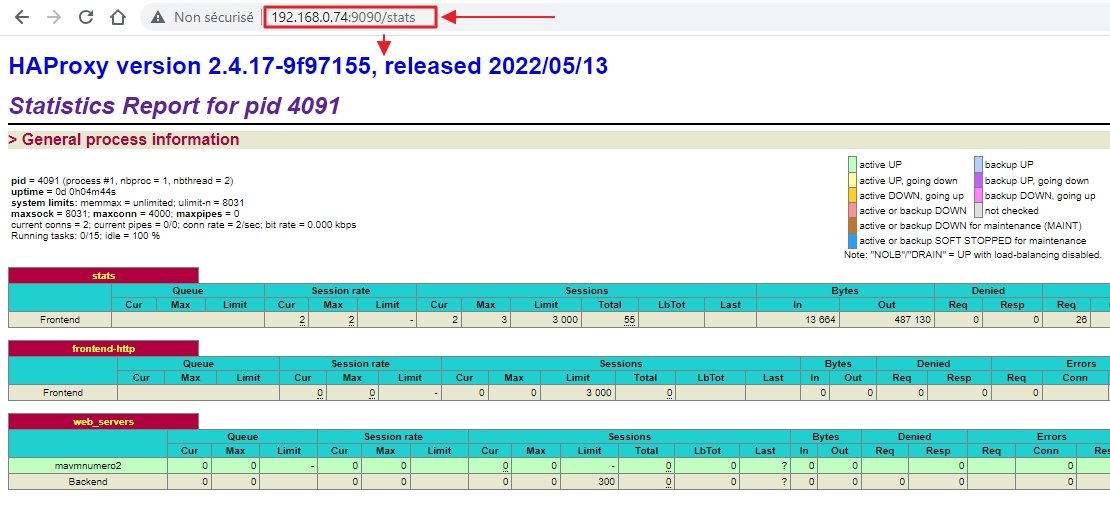Viewport: 1110px width, 507px height.
Task: Click the browser back arrow
Action: [x=22, y=18]
